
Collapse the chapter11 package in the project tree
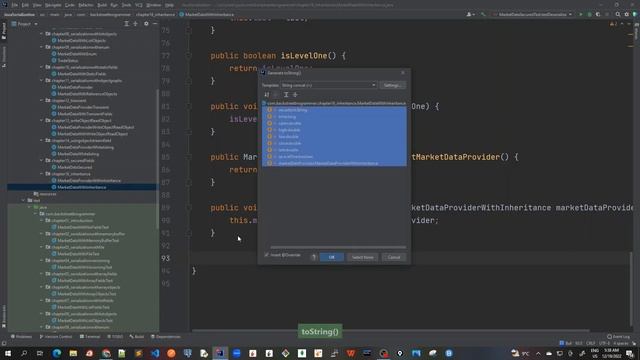point(42,80)
